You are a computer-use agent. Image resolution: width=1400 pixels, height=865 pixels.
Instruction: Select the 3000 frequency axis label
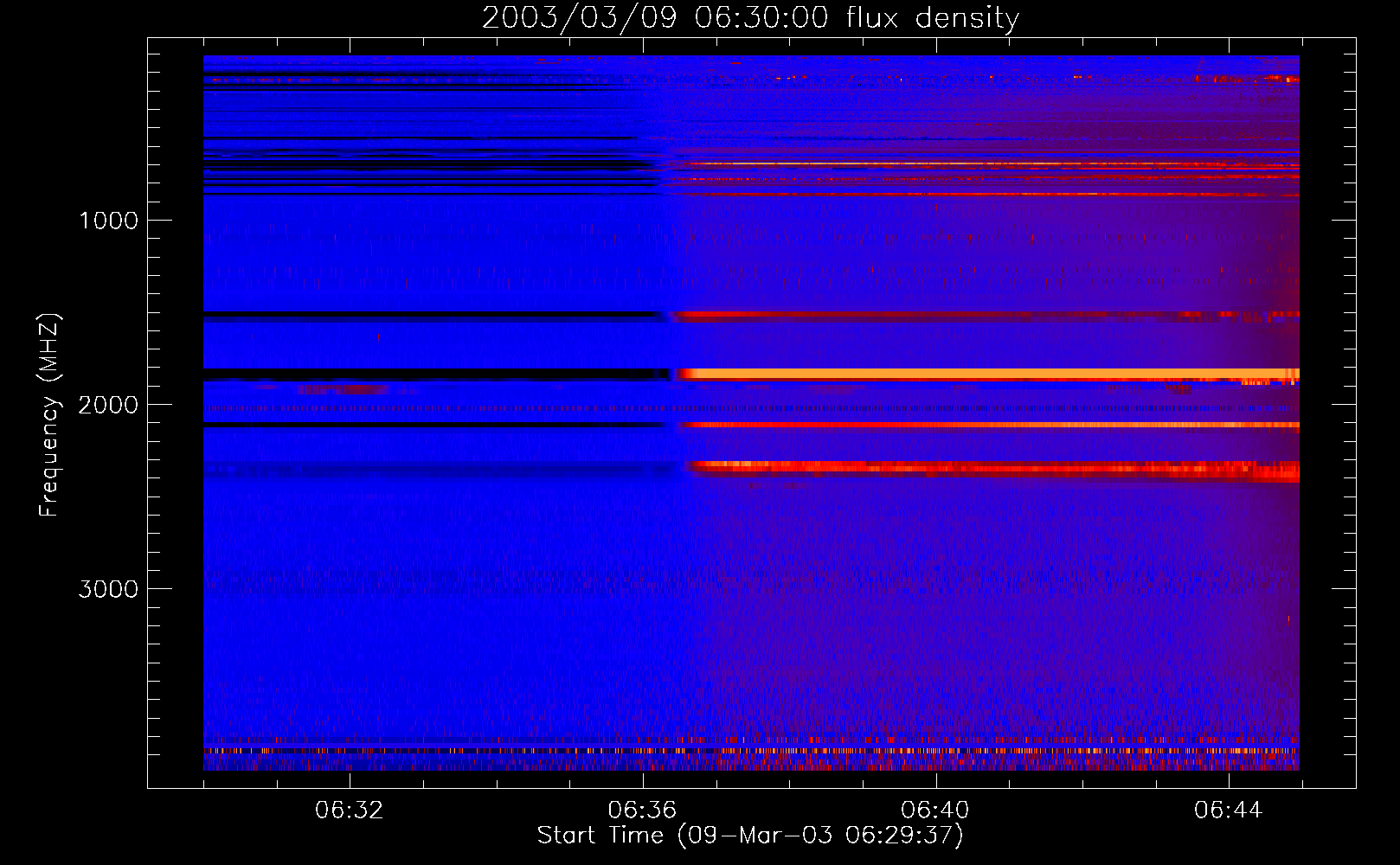tap(108, 589)
